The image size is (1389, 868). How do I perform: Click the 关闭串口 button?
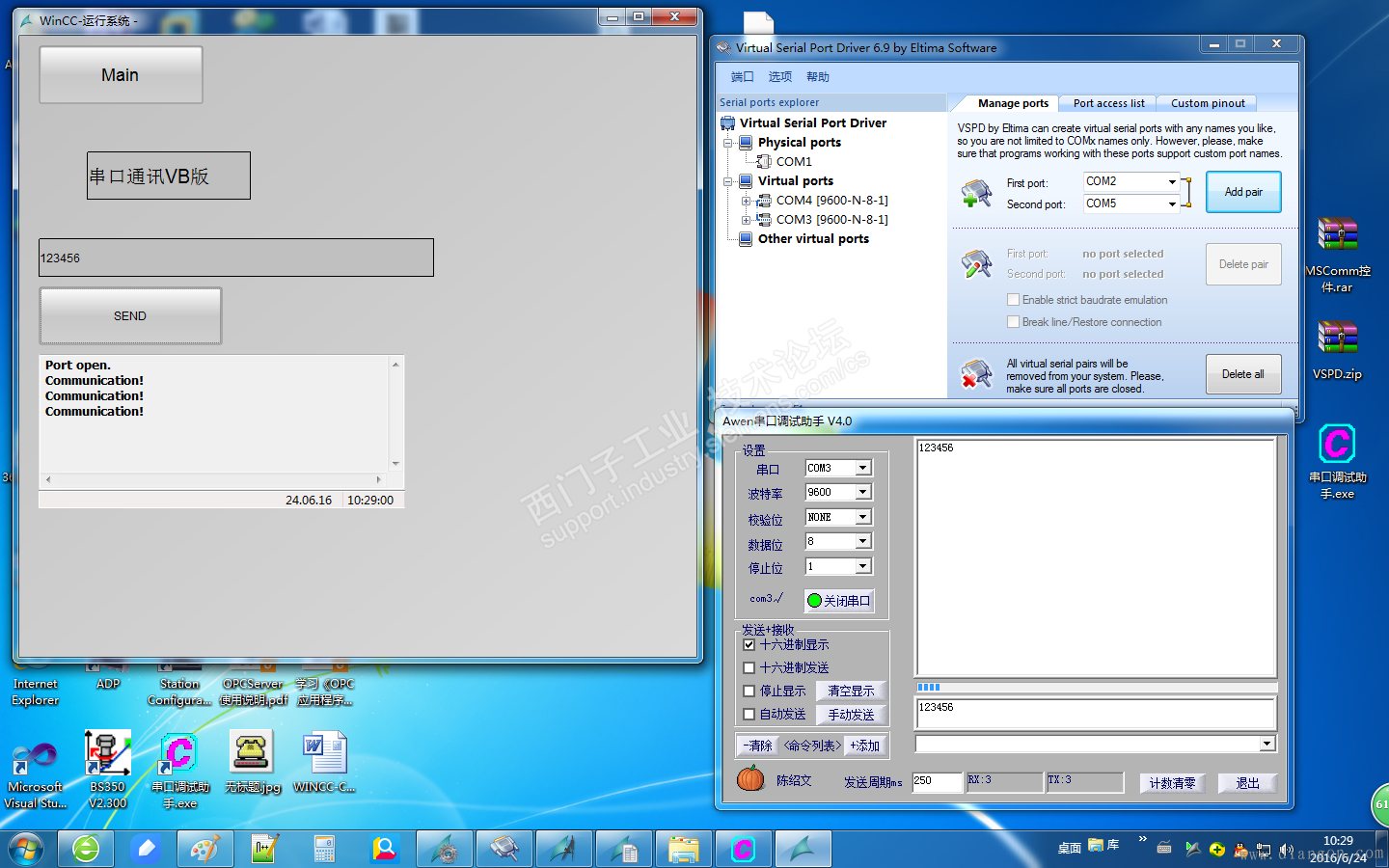point(839,600)
